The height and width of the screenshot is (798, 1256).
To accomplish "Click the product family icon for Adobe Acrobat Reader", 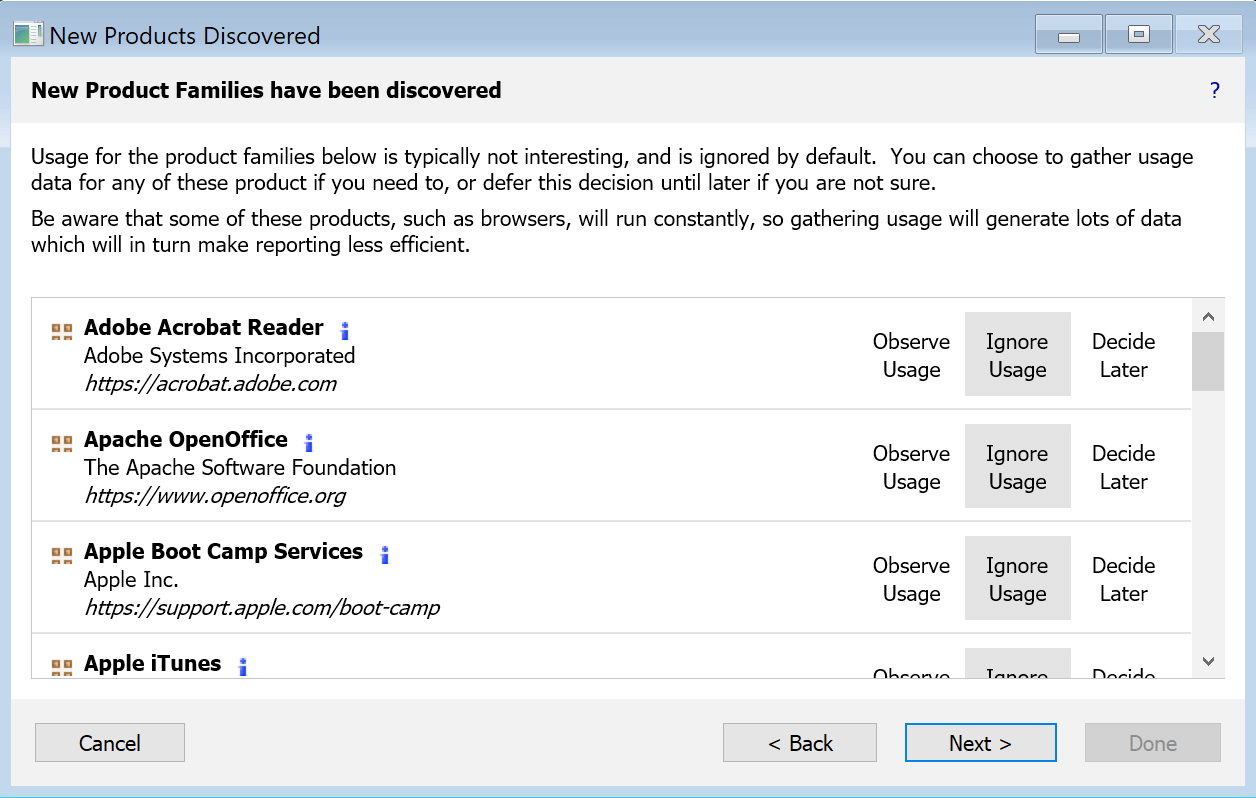I will (x=62, y=331).
